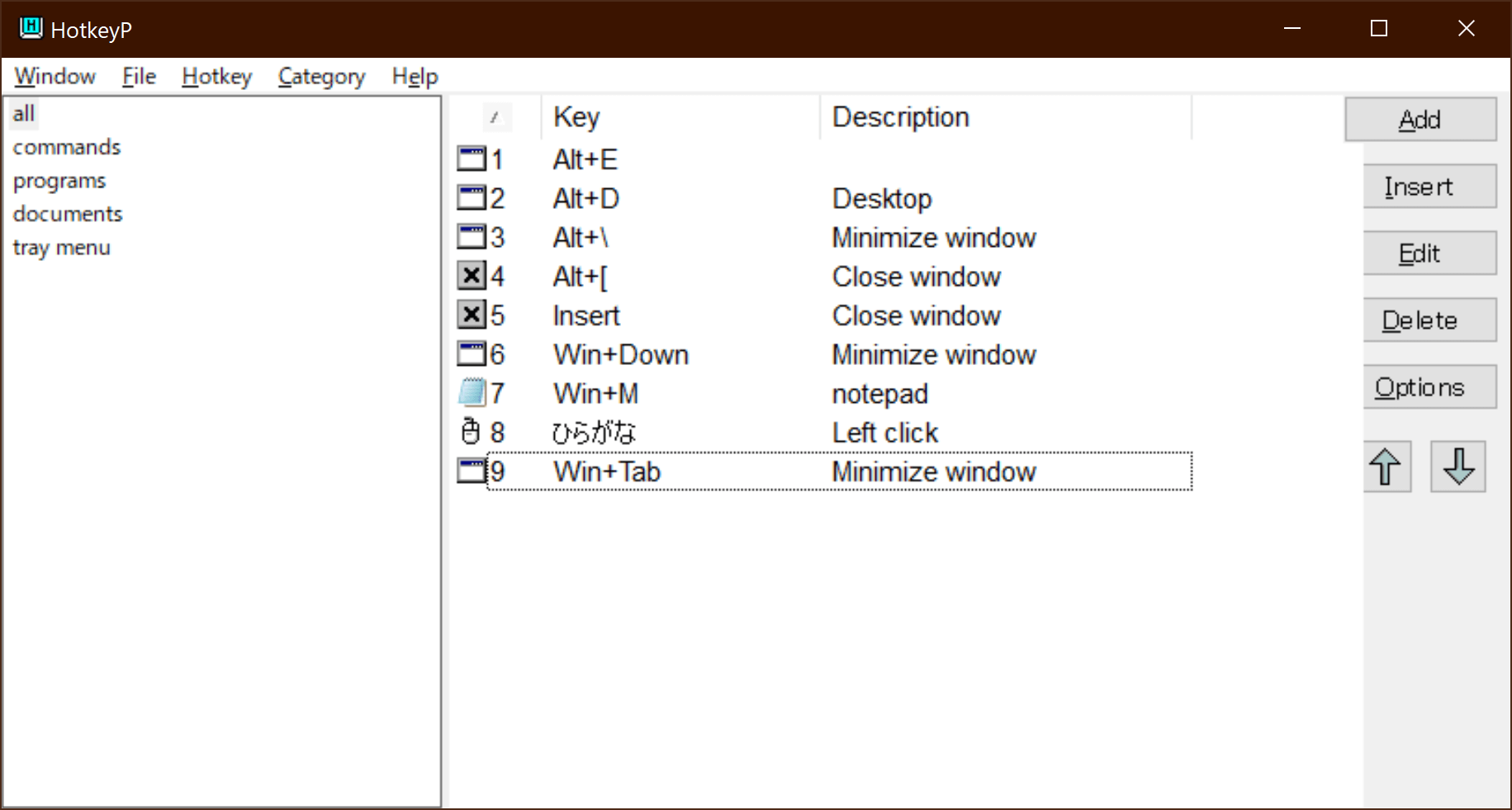1512x810 pixels.
Task: Click the Insert button
Action: click(1429, 187)
